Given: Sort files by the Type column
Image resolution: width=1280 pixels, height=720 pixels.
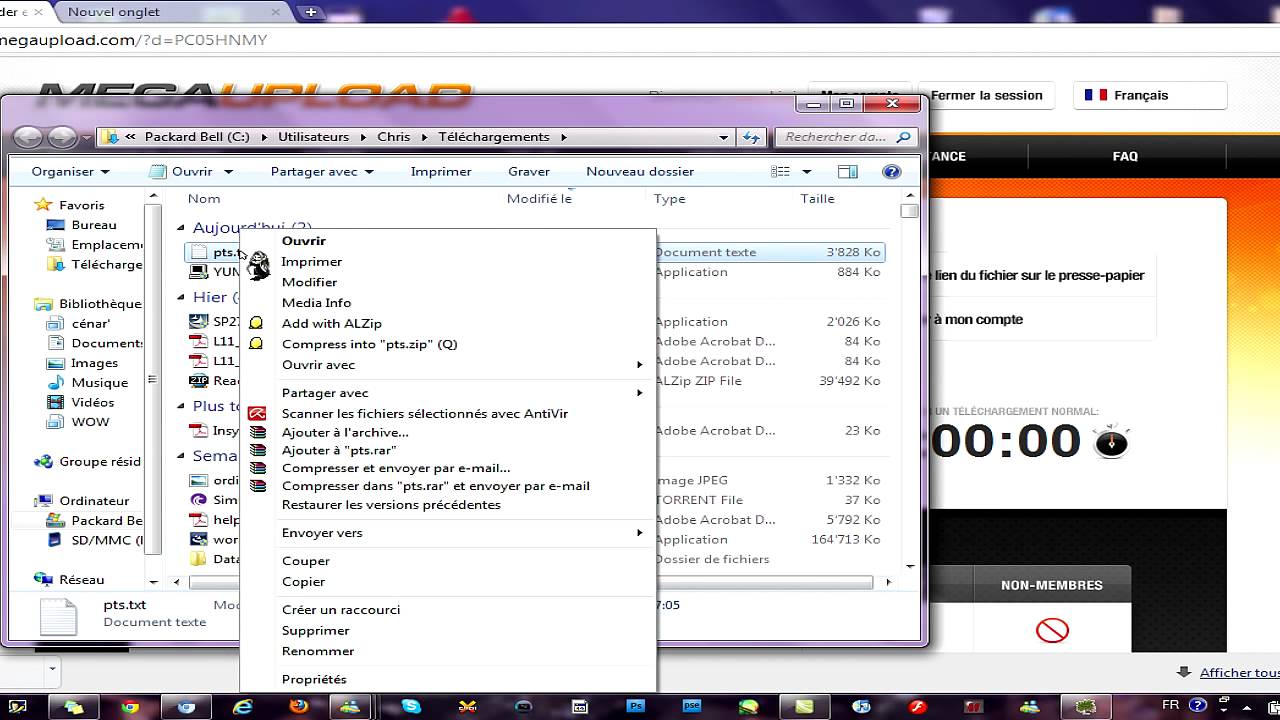Looking at the screenshot, I should pyautogui.click(x=670, y=198).
